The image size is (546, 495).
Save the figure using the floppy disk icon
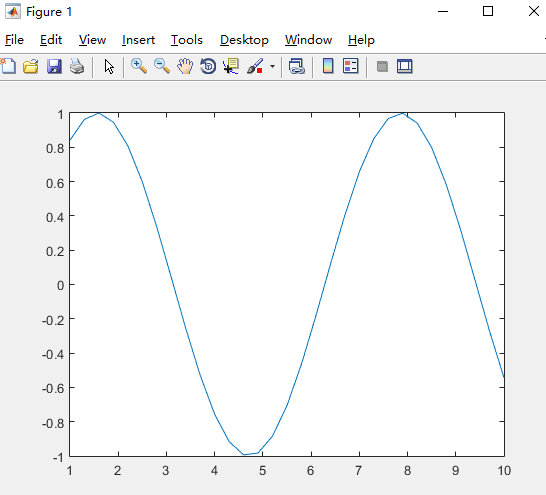[x=54, y=66]
